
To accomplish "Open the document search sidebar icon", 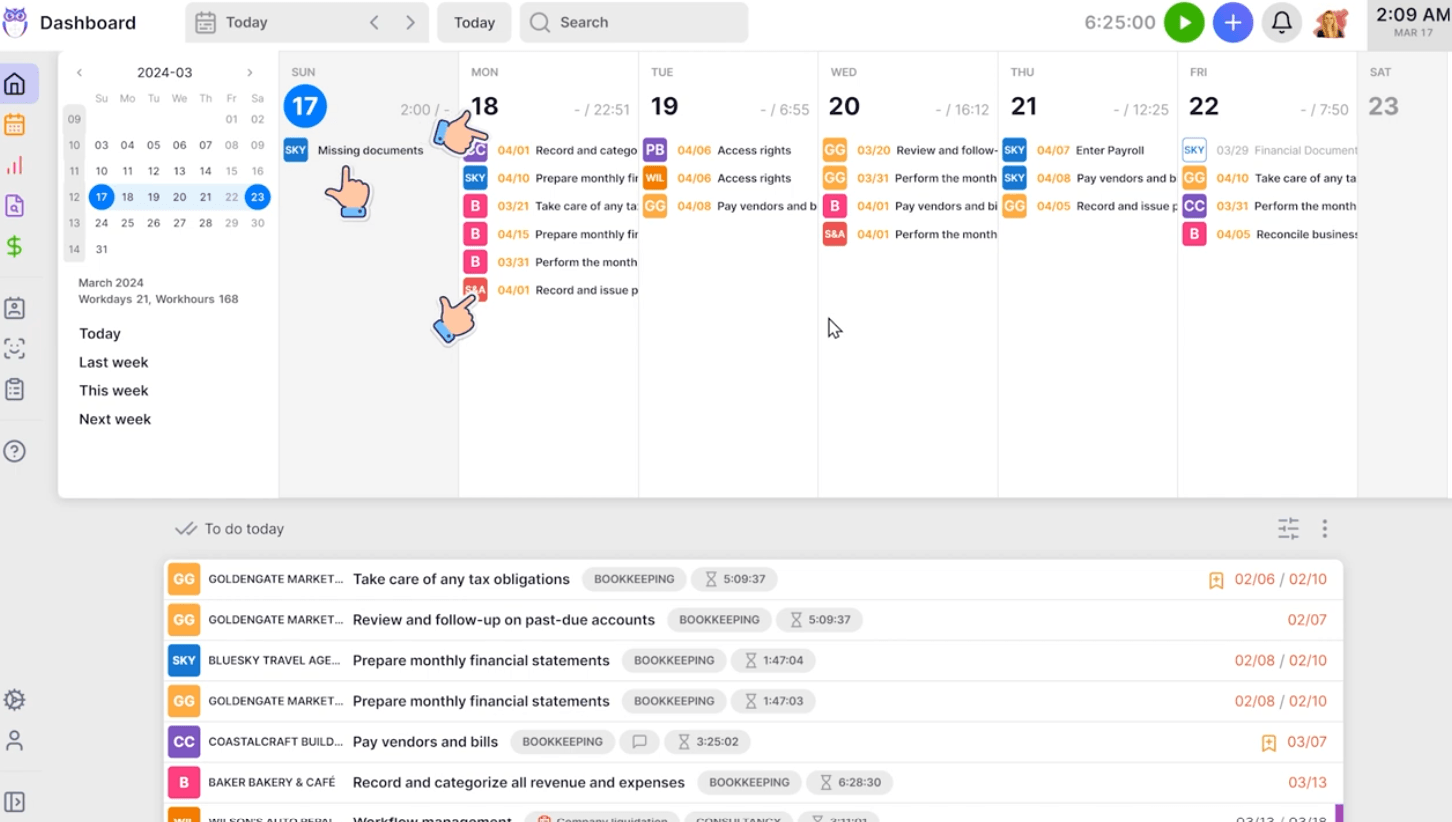I will (x=15, y=206).
